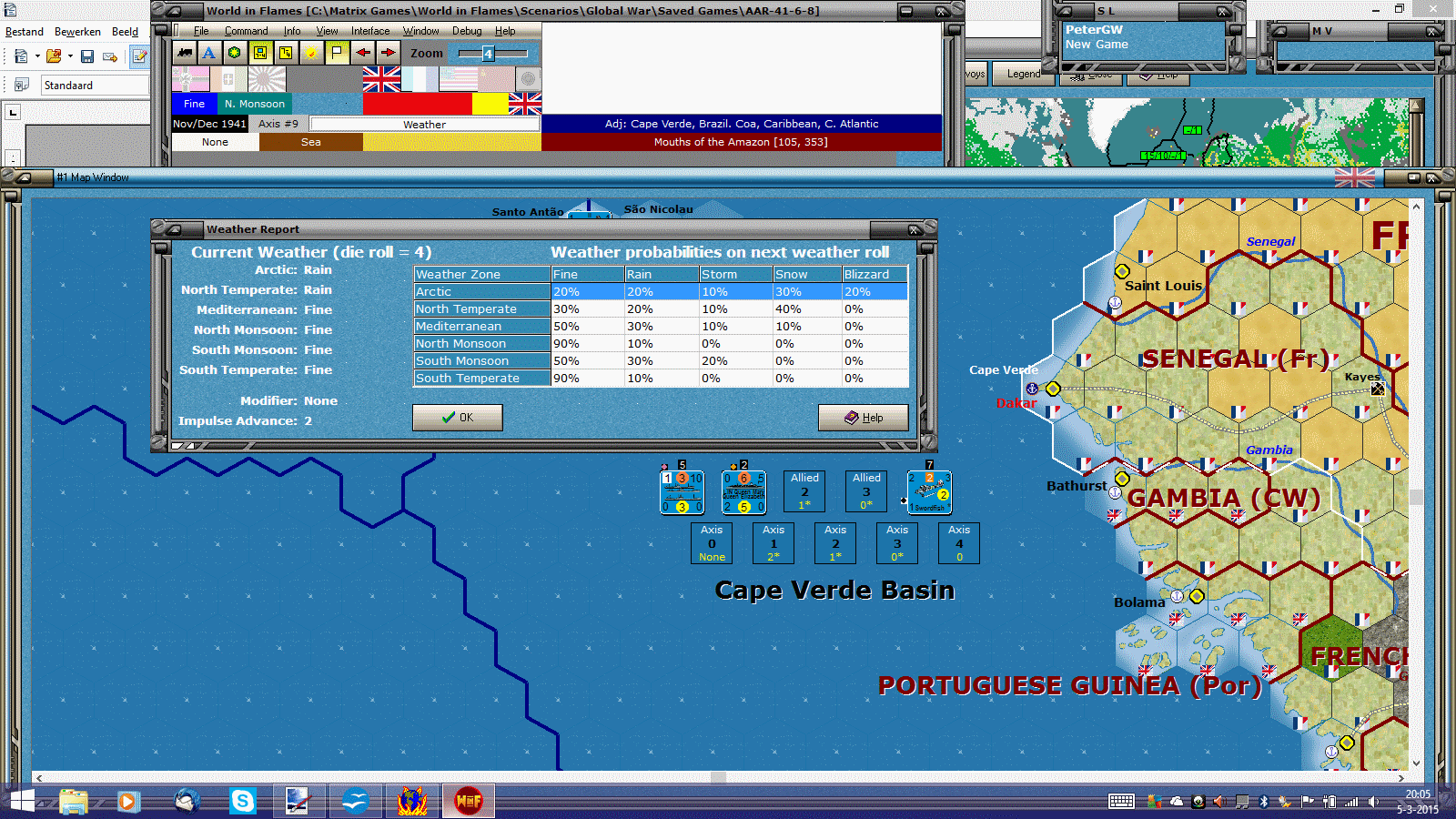The height and width of the screenshot is (819, 1456).
Task: Select the naval counter with orange 6
Action: tap(743, 491)
